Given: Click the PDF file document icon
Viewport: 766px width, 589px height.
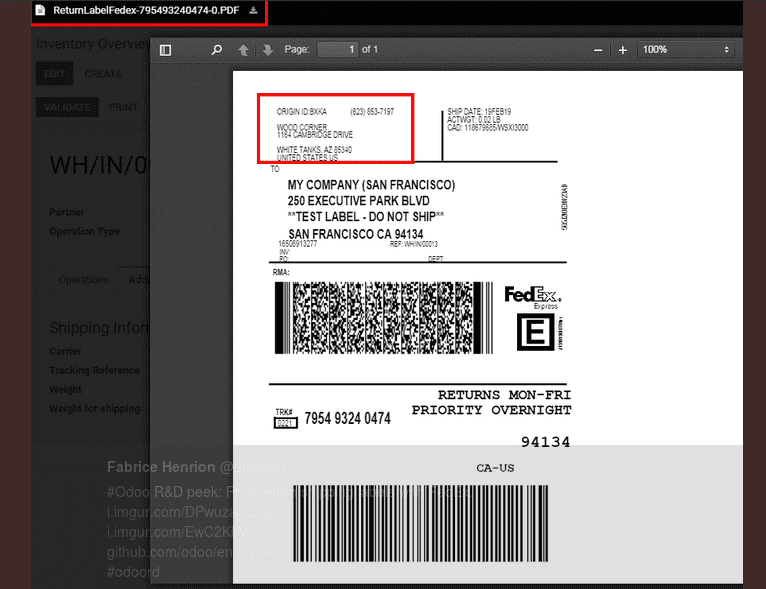Looking at the screenshot, I should 41,10.
